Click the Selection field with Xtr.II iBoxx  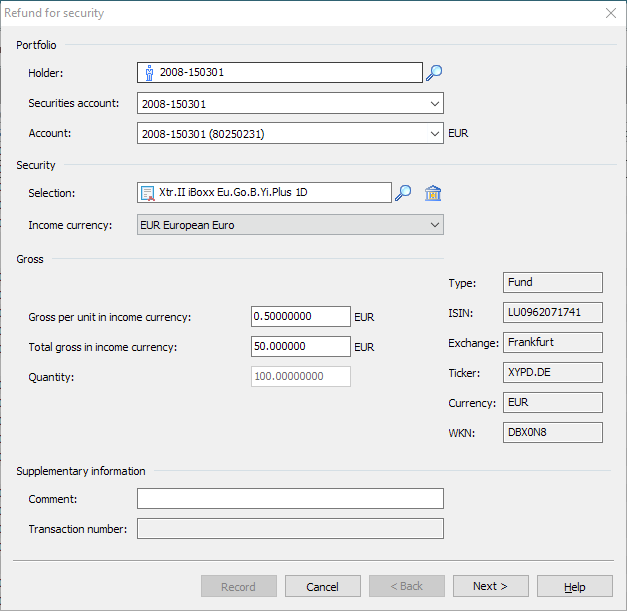click(x=270, y=193)
